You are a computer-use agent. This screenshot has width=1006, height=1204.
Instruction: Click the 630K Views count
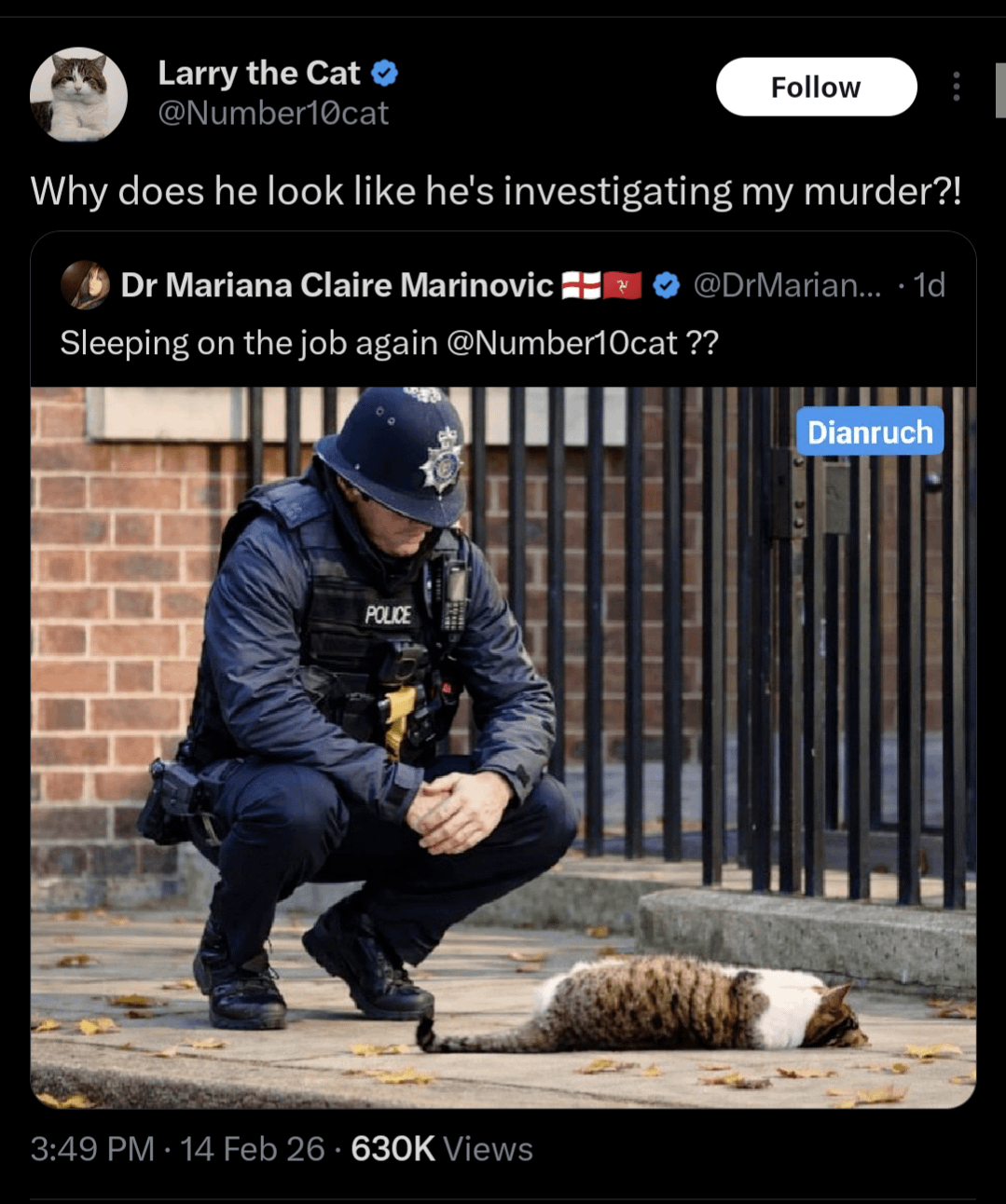(442, 1149)
